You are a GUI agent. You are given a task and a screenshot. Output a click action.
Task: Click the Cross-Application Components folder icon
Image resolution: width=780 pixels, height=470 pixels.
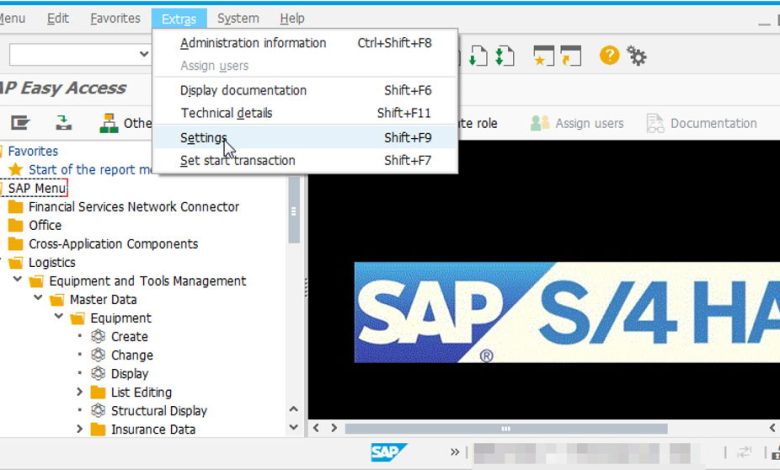pyautogui.click(x=15, y=244)
